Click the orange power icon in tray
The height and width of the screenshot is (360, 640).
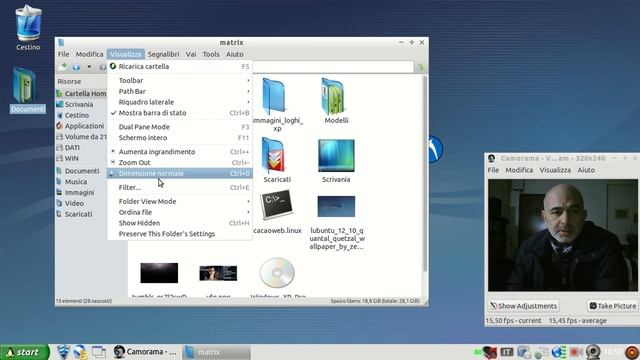pos(632,352)
